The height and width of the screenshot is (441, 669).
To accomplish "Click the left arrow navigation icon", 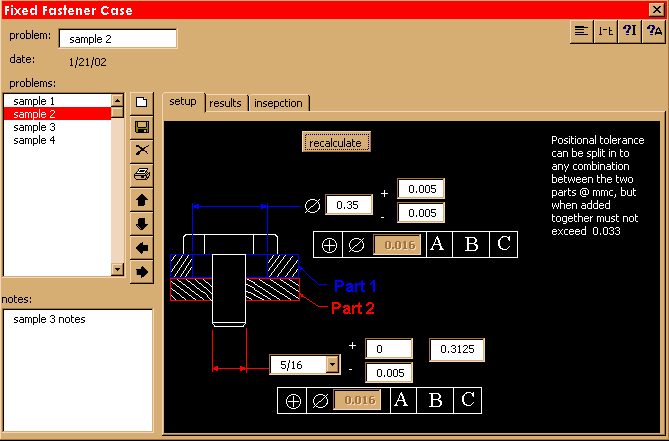I will [x=142, y=247].
